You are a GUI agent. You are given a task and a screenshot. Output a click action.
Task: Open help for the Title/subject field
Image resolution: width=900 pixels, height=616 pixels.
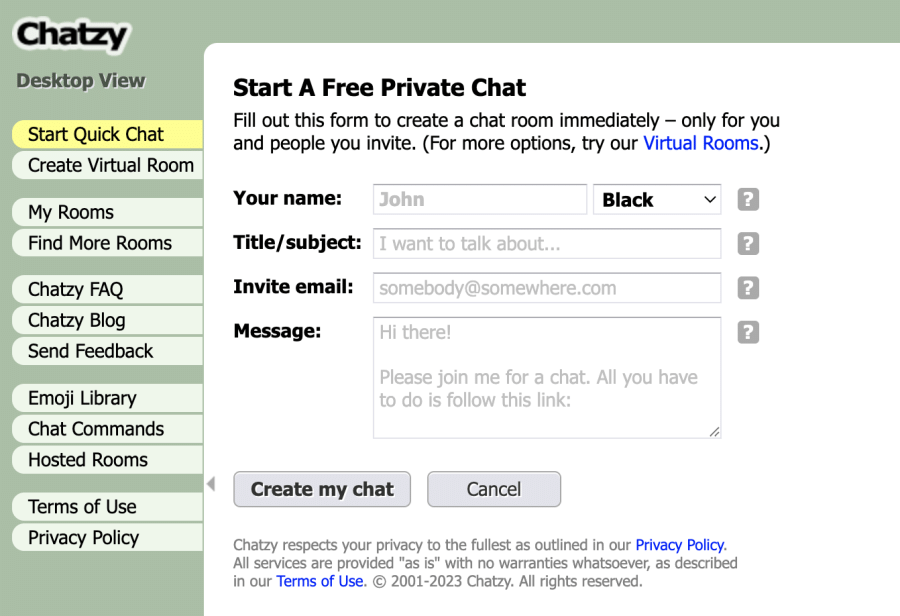coord(747,243)
